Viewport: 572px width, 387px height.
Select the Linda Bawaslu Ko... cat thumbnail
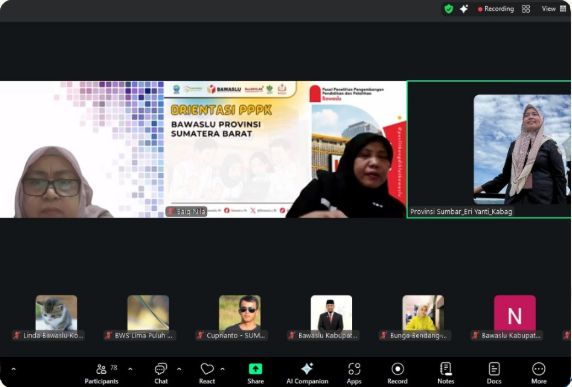(x=56, y=313)
